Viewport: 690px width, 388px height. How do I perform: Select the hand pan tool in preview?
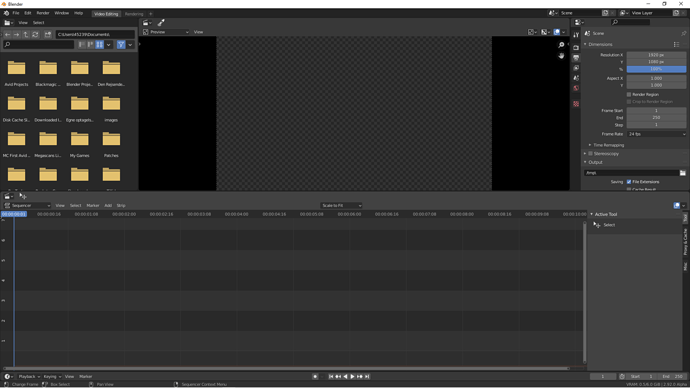click(x=561, y=56)
